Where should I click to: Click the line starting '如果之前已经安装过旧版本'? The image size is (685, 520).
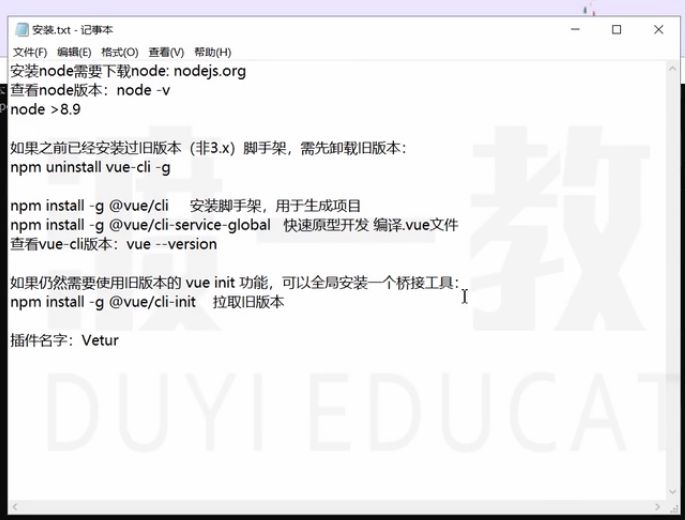point(208,148)
